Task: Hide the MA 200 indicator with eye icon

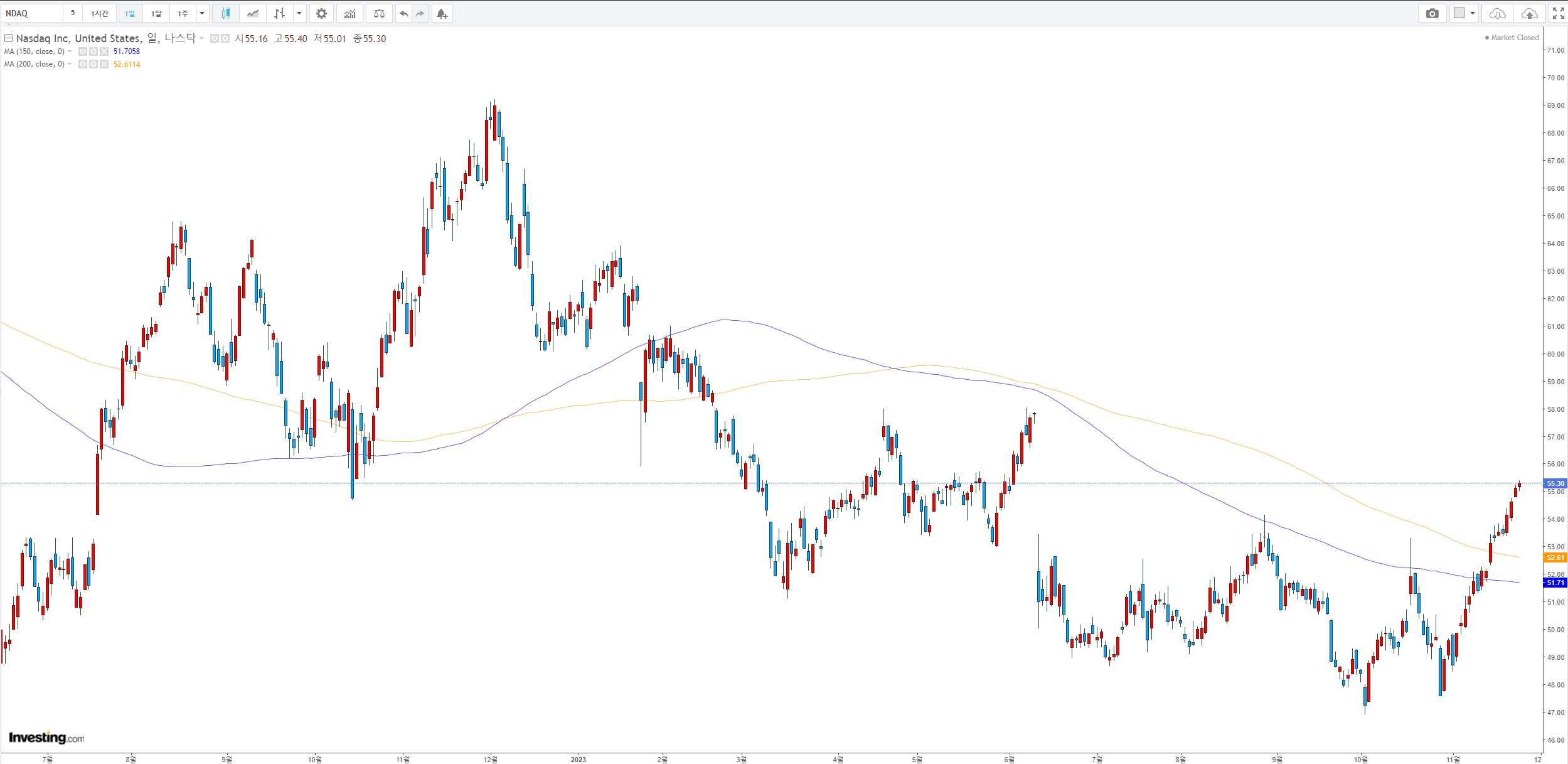Action: point(83,64)
